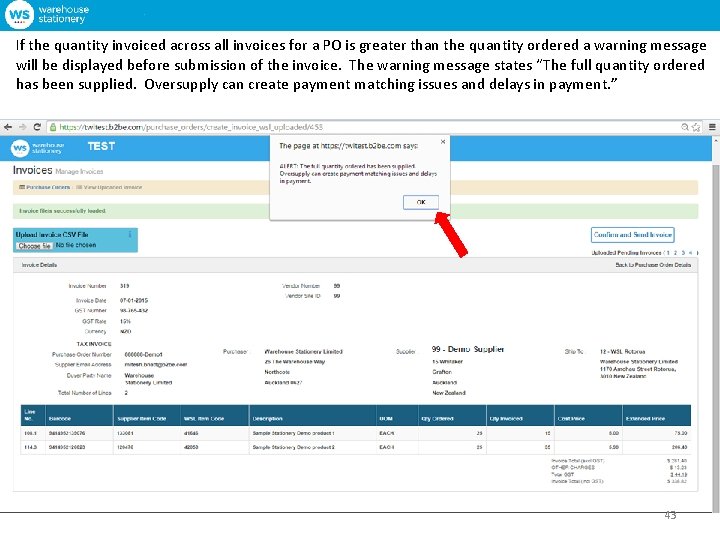Click the Invoices page heading
This screenshot has height=540, width=720.
[x=33, y=170]
